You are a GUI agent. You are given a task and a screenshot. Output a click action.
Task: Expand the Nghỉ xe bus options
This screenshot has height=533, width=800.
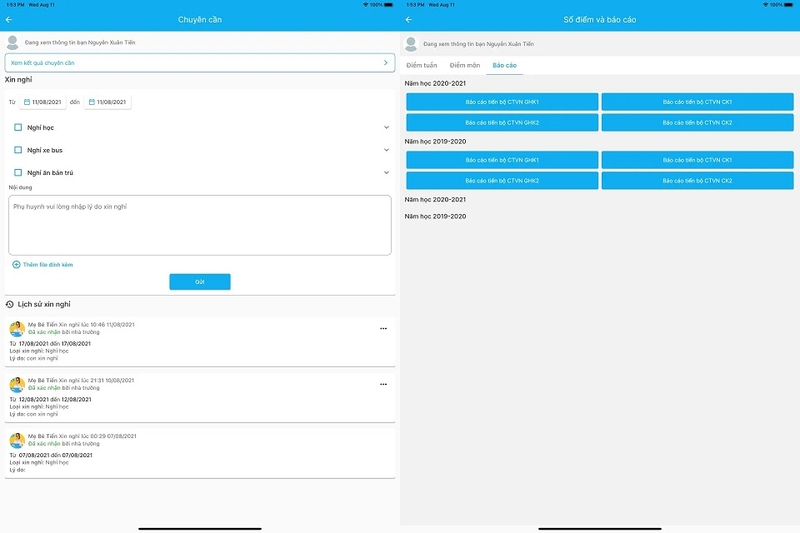(386, 150)
